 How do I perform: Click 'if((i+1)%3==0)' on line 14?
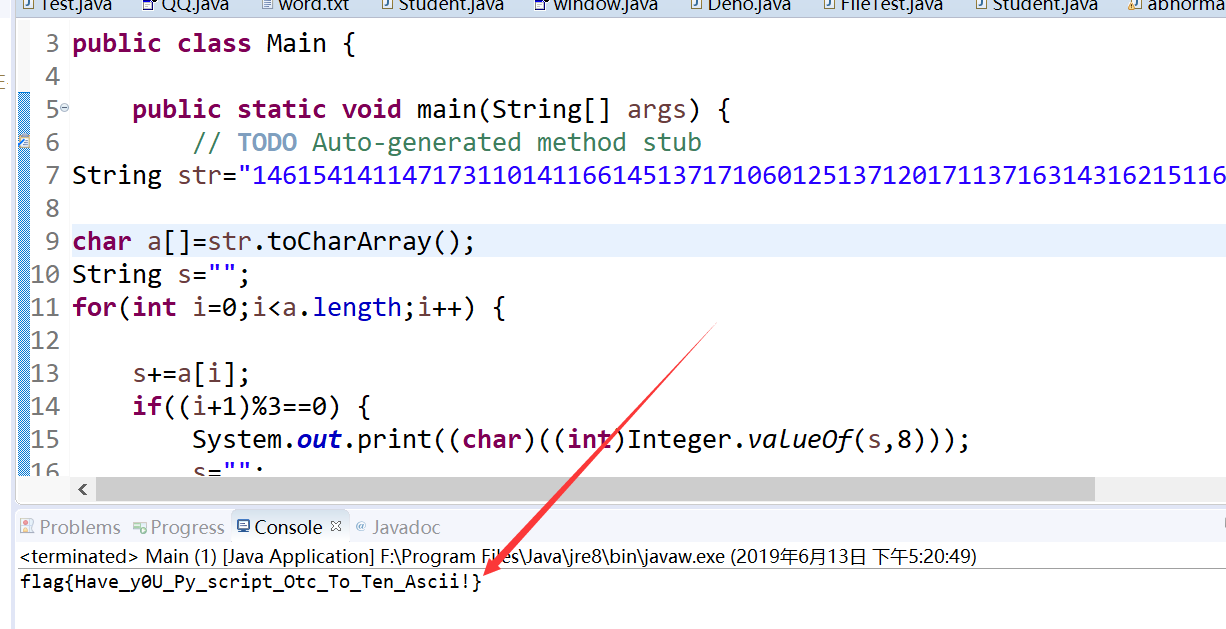238,407
